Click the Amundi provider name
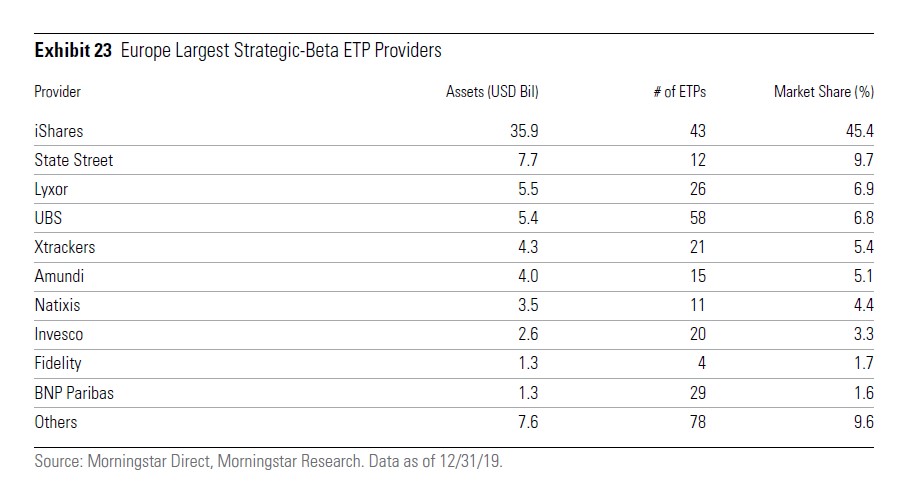906x502 pixels. [x=59, y=276]
